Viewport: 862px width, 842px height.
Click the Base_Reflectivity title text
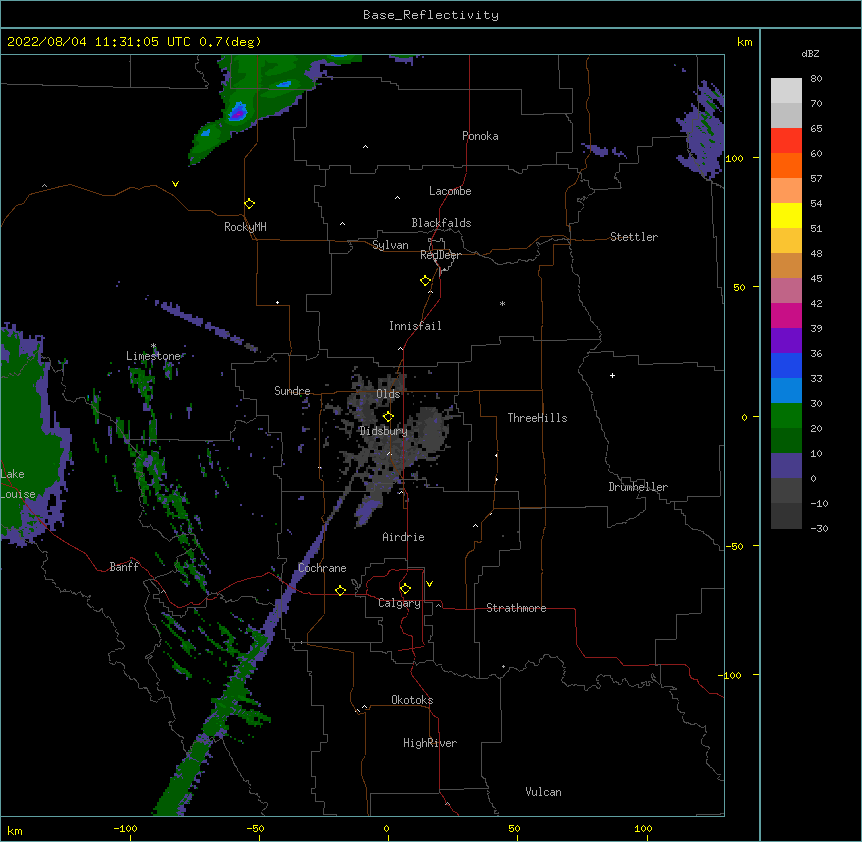(x=431, y=15)
